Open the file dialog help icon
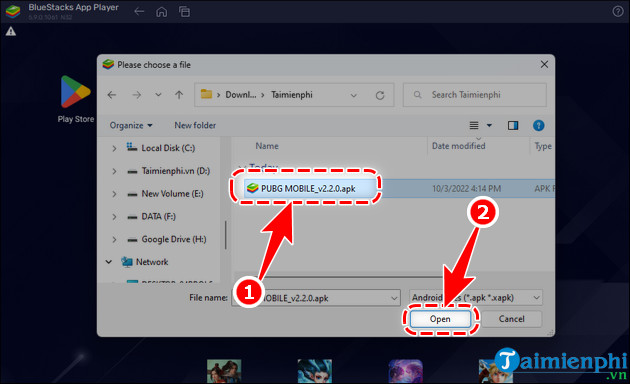The height and width of the screenshot is (384, 630). click(538, 126)
